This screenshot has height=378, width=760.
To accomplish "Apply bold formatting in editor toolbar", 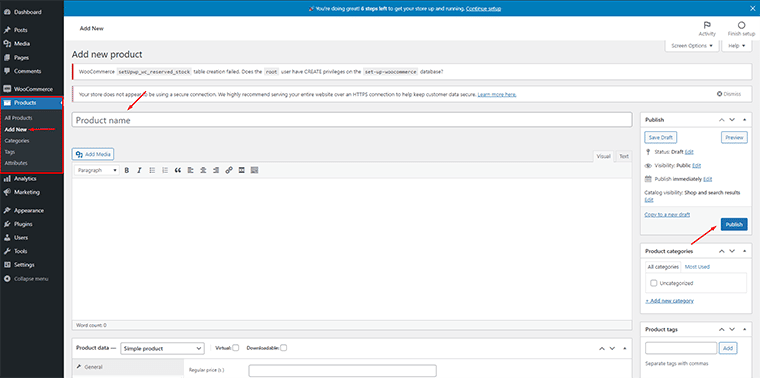I will tap(127, 170).
